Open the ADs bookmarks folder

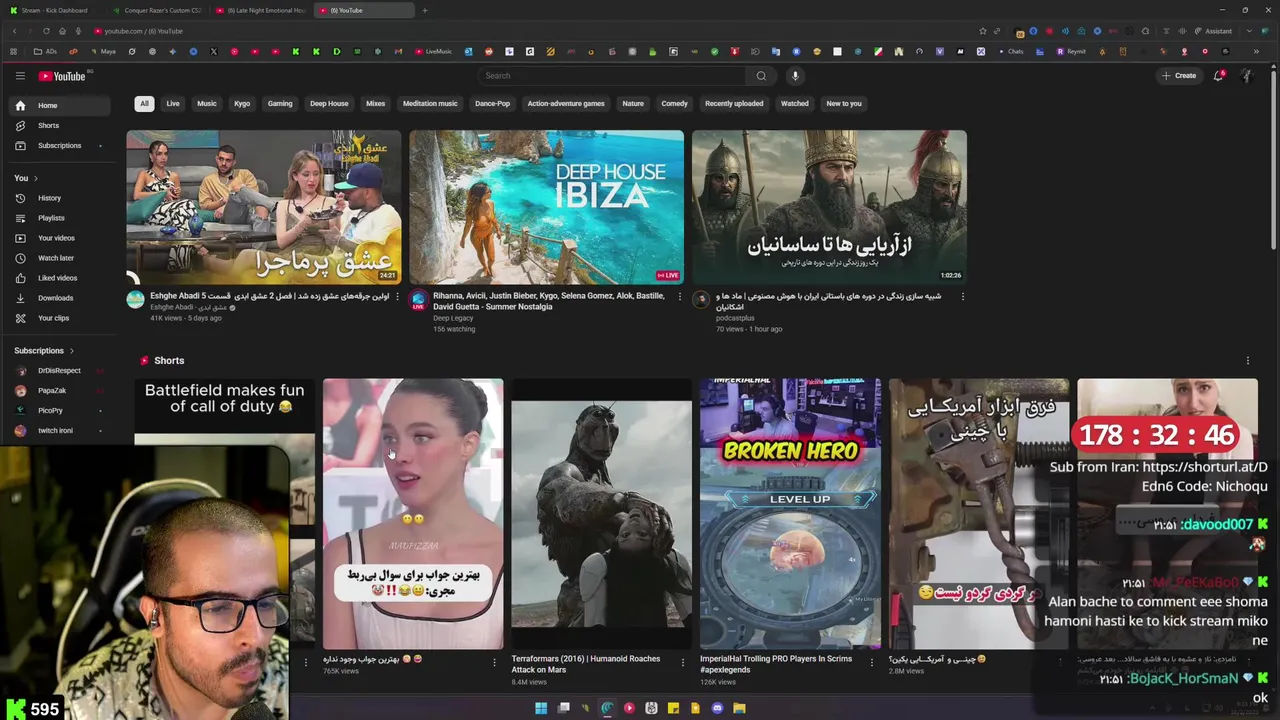pyautogui.click(x=45, y=51)
